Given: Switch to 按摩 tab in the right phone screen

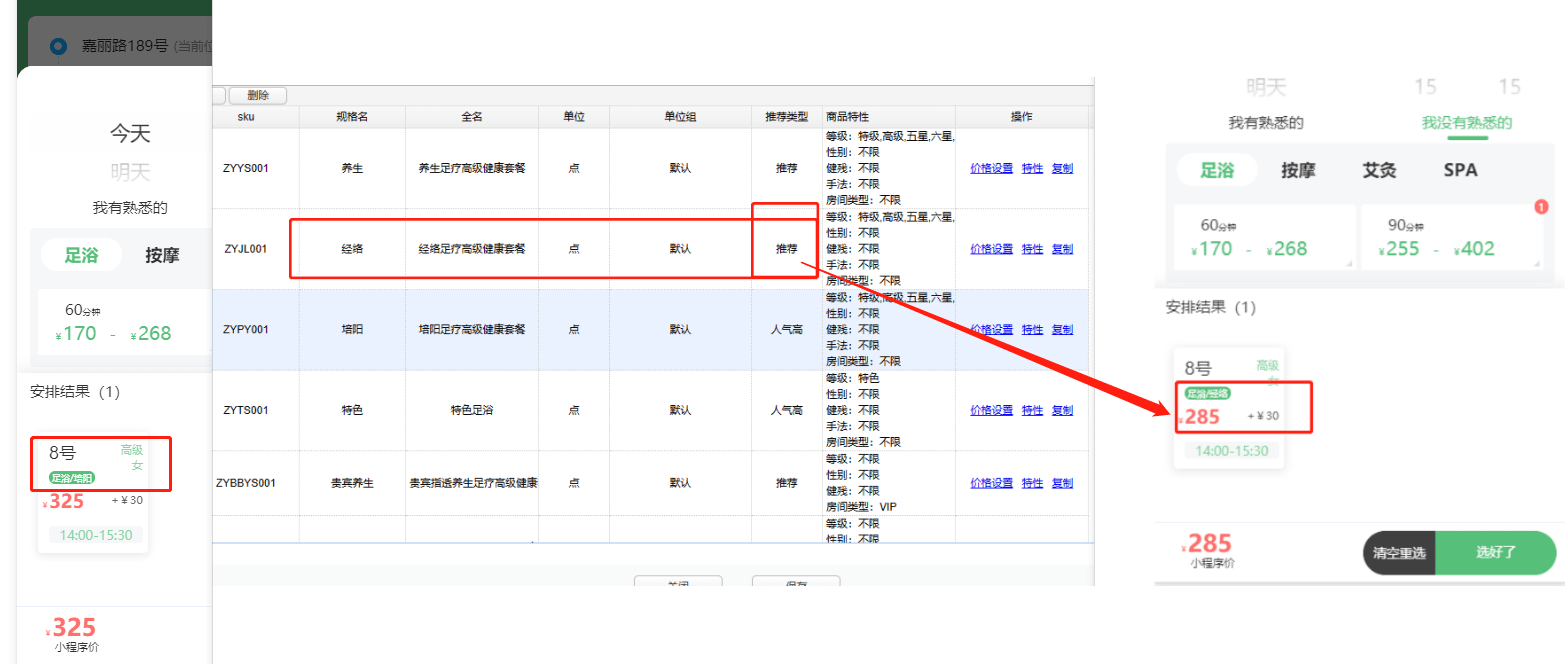Looking at the screenshot, I should coord(1298,170).
